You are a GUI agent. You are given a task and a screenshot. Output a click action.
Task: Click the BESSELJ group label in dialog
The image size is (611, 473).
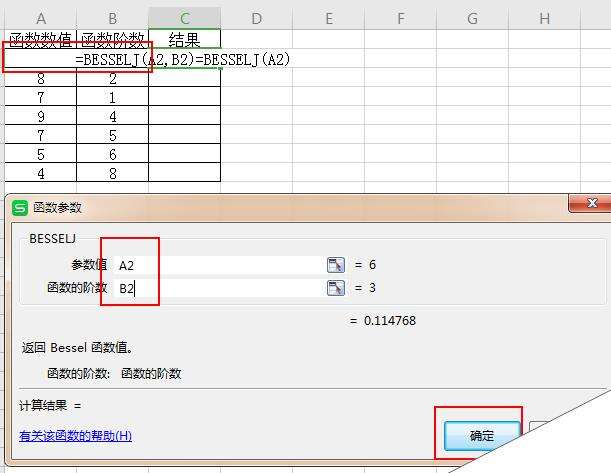tap(53, 238)
